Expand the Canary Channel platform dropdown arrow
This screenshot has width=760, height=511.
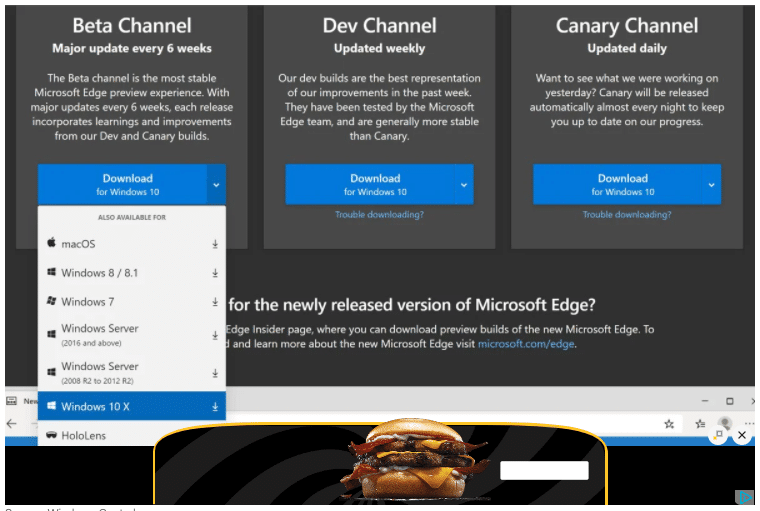pyautogui.click(x=711, y=185)
